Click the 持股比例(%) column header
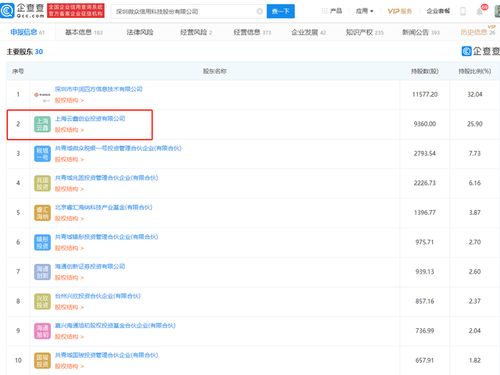The width and height of the screenshot is (500, 375). click(475, 71)
